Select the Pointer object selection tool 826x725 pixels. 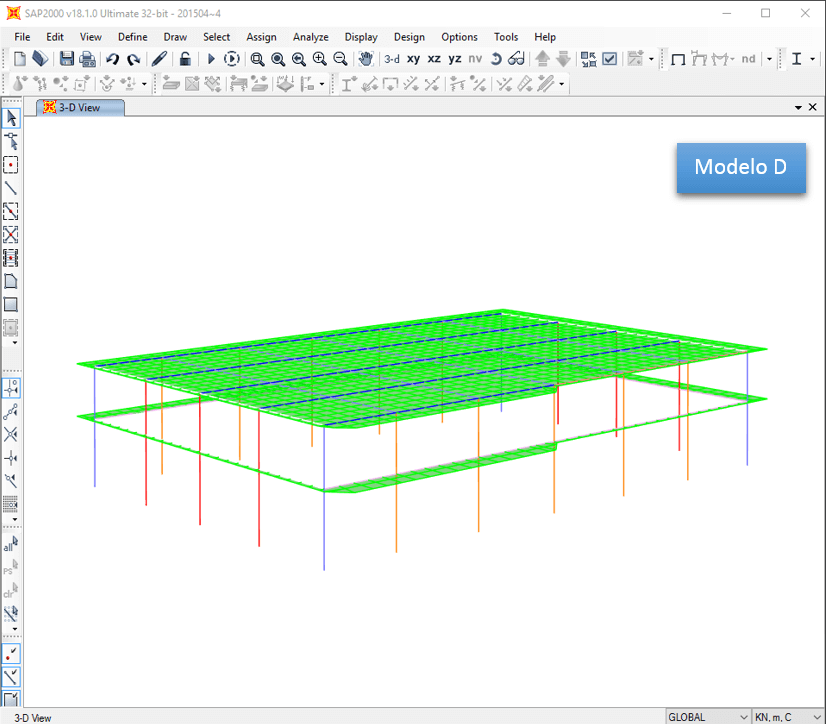[12, 117]
